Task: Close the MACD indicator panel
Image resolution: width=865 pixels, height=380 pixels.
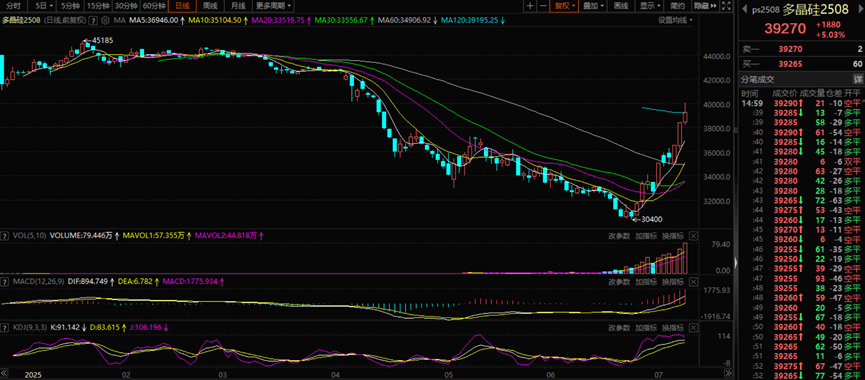Action: (693, 281)
